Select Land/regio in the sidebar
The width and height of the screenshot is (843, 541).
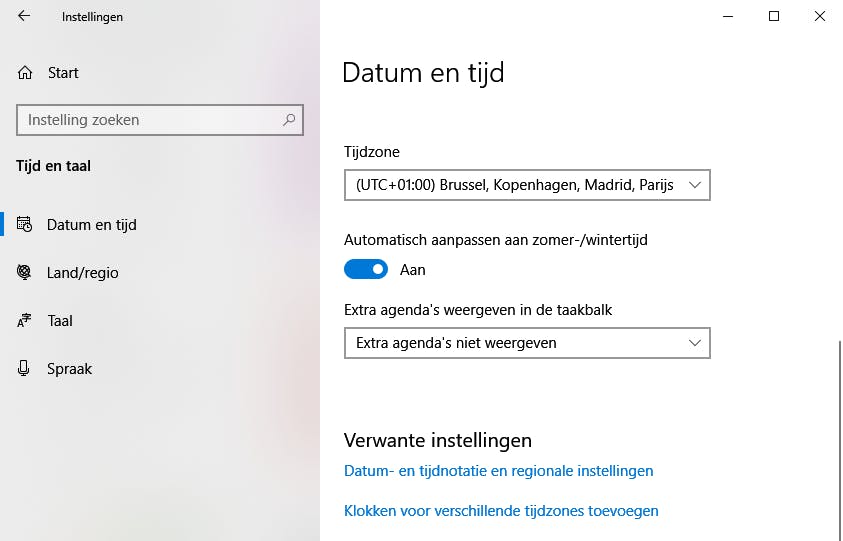(82, 273)
